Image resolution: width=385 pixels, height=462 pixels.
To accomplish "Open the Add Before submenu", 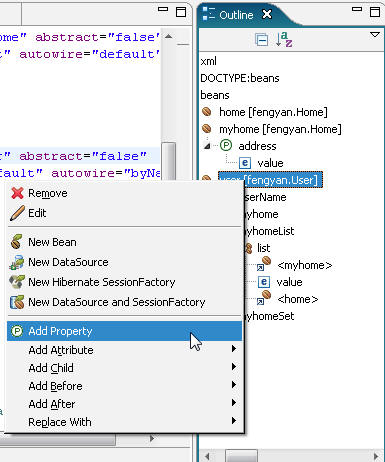I will pyautogui.click(x=124, y=386).
